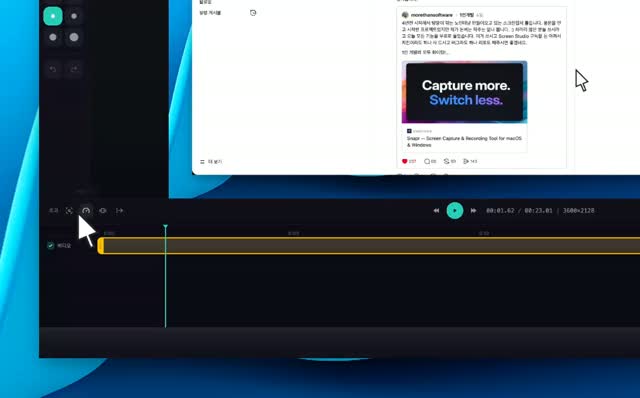640x398 pixels.
Task: Click the morethansoftware avatar picture
Action: click(x=405, y=15)
